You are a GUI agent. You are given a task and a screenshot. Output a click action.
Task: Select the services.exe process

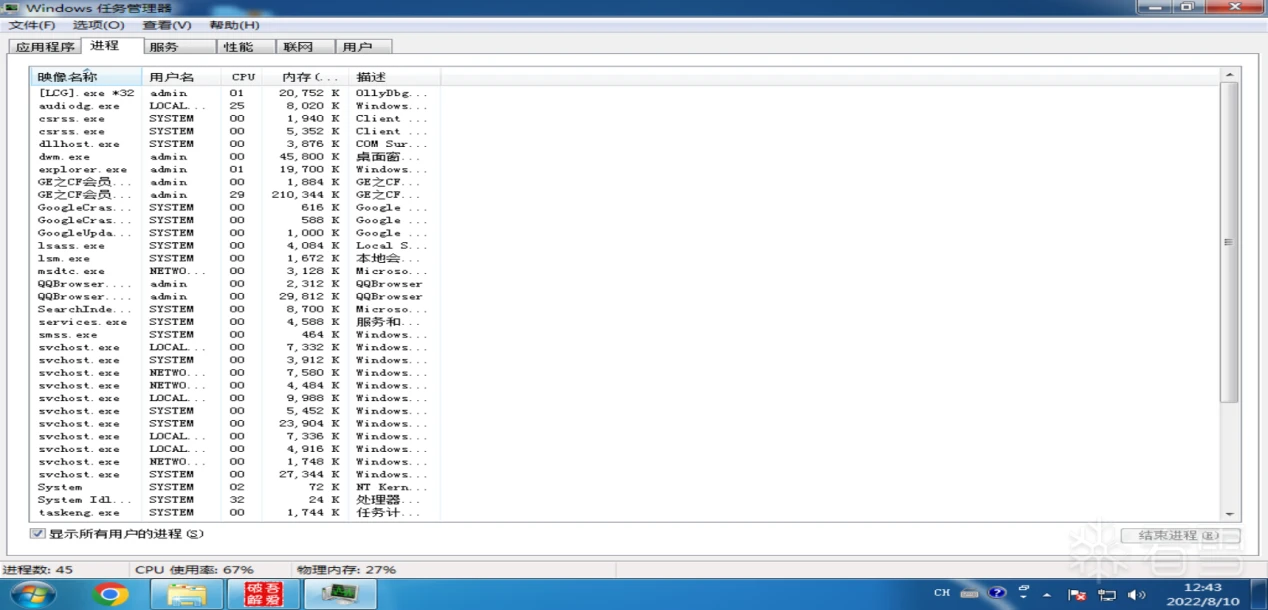coord(235,322)
